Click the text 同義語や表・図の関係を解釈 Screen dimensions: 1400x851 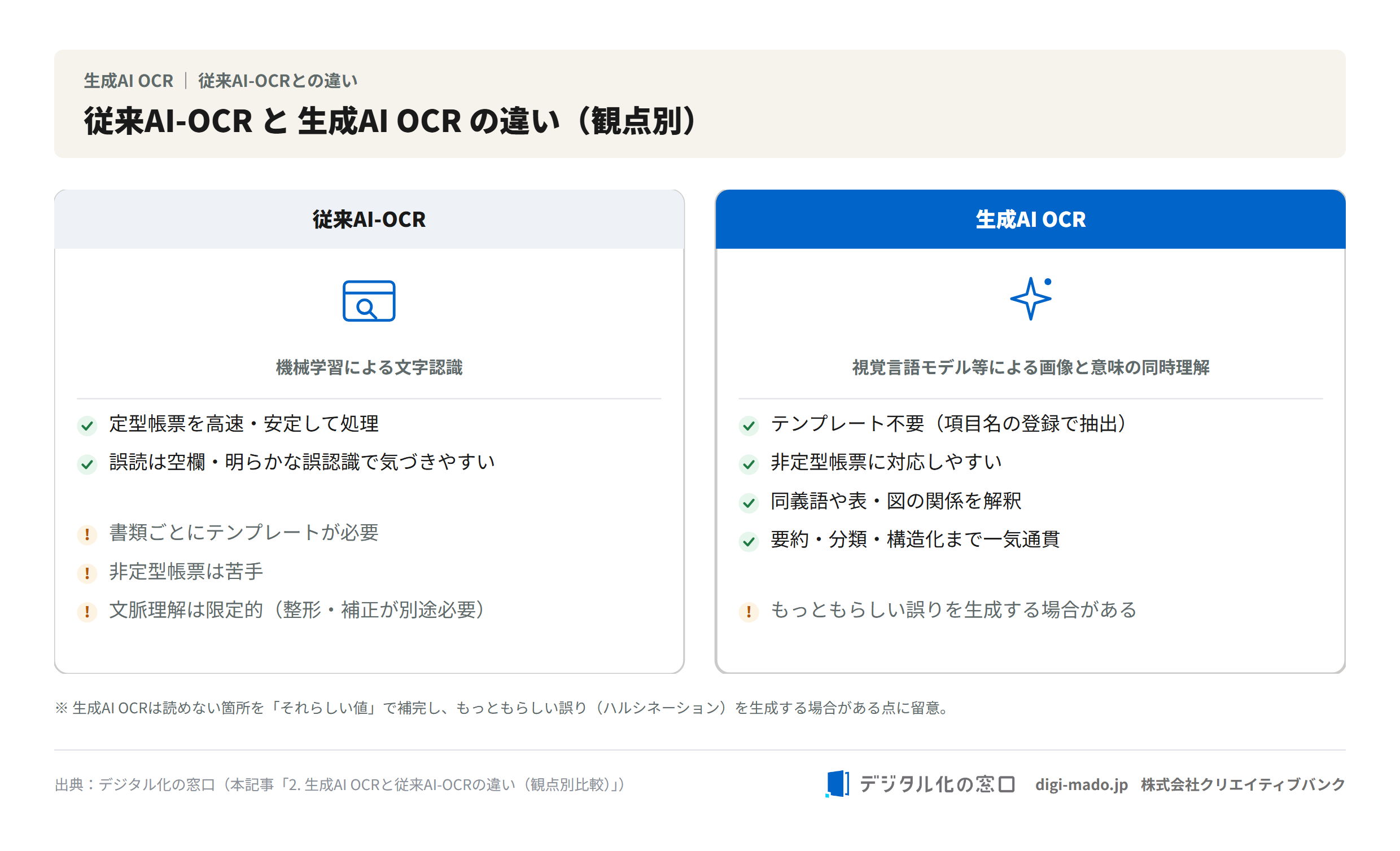click(896, 501)
